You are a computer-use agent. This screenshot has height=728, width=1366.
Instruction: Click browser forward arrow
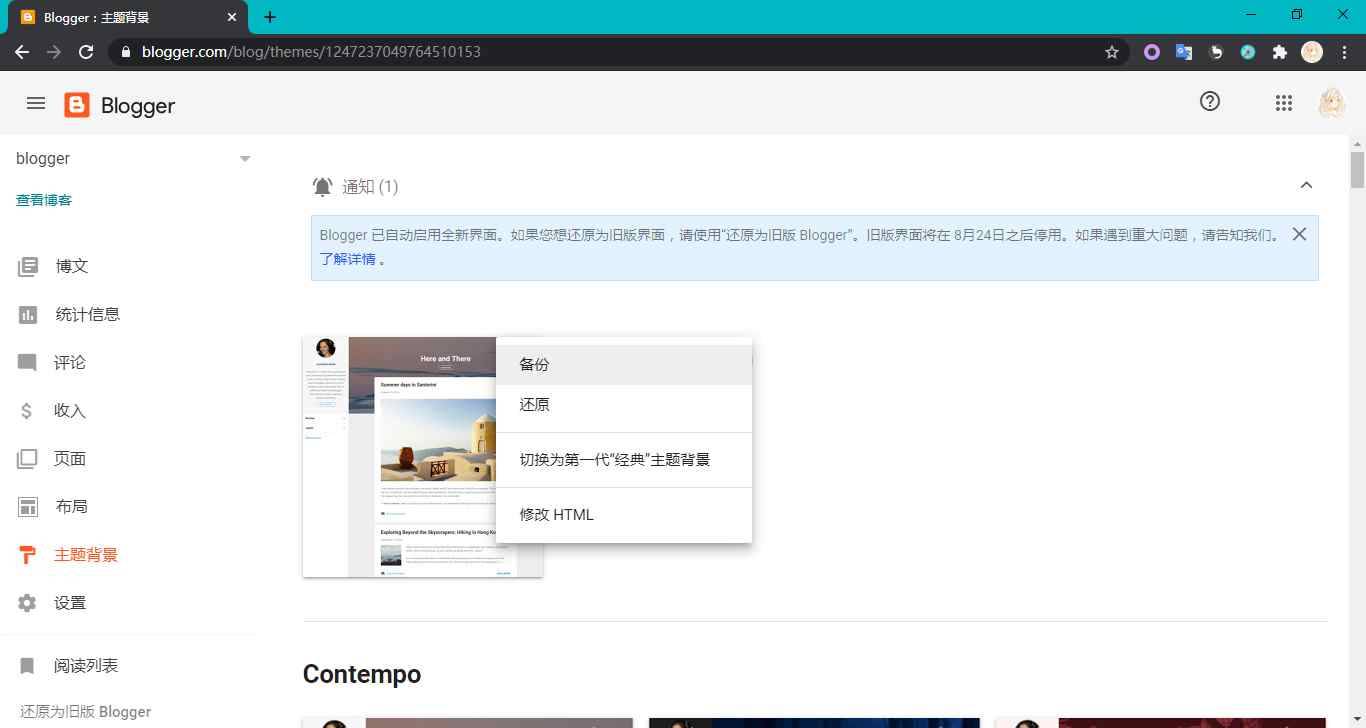coord(54,52)
